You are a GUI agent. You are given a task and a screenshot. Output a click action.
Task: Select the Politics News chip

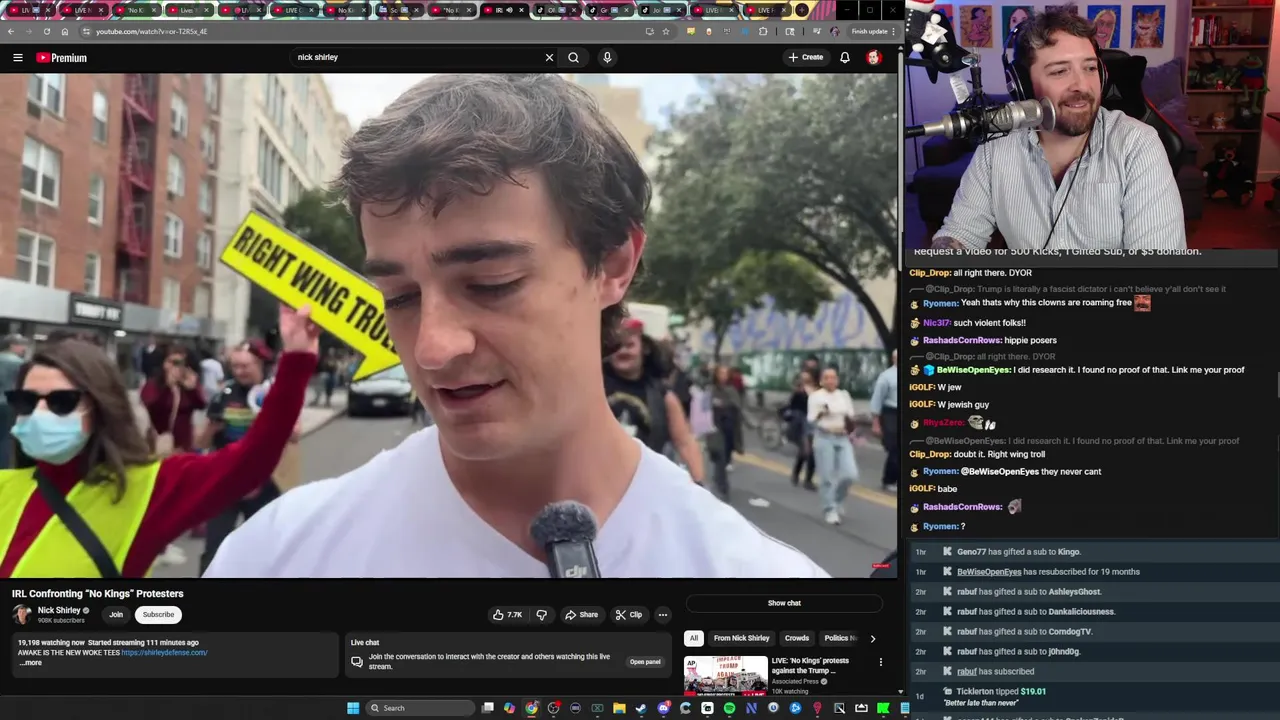coord(840,638)
